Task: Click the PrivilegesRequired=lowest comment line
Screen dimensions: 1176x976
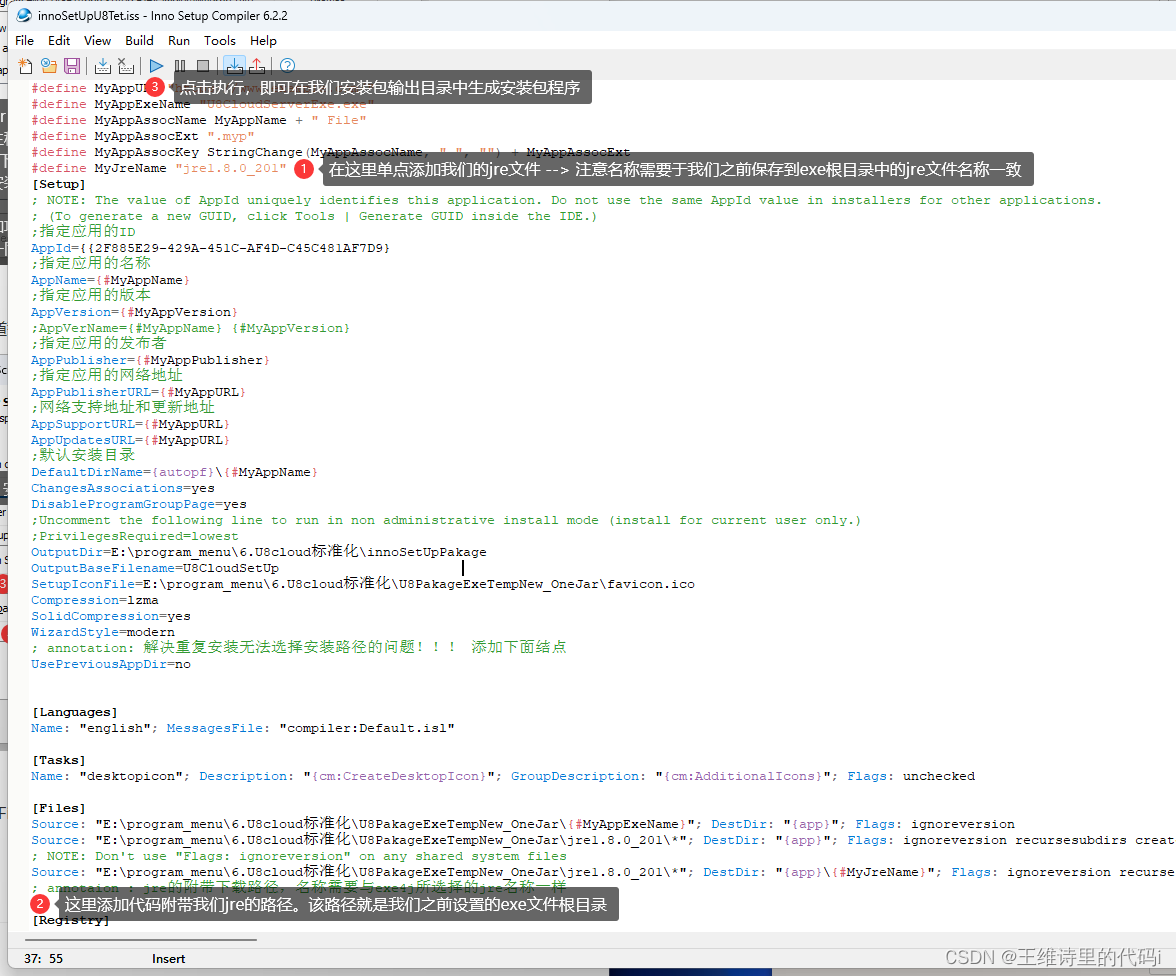Action: 135,536
